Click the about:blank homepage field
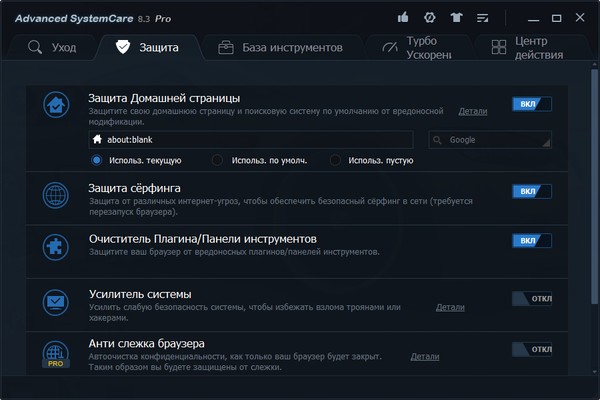 pyautogui.click(x=250, y=140)
